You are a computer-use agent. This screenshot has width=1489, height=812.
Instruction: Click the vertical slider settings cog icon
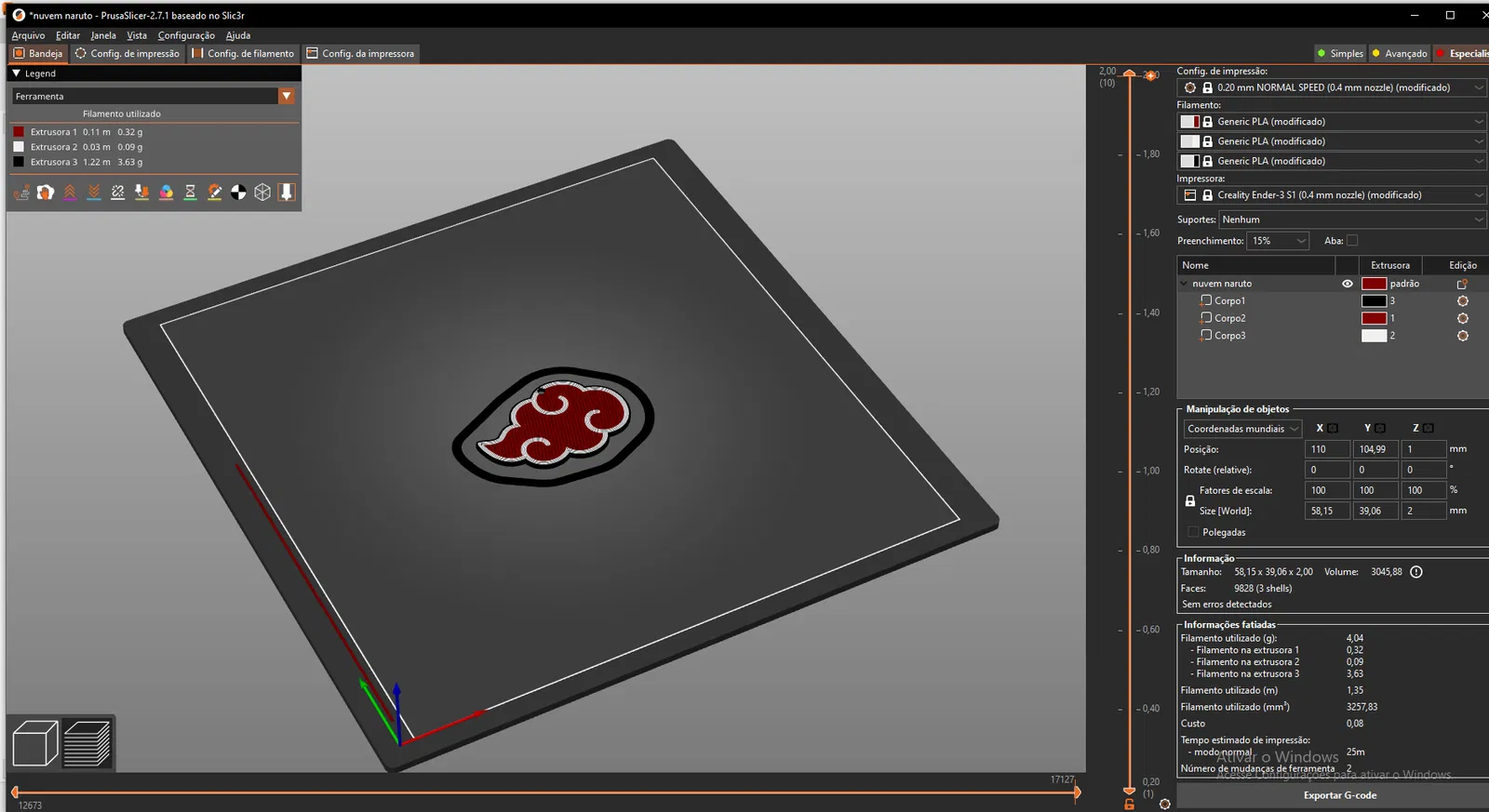pos(1164,804)
